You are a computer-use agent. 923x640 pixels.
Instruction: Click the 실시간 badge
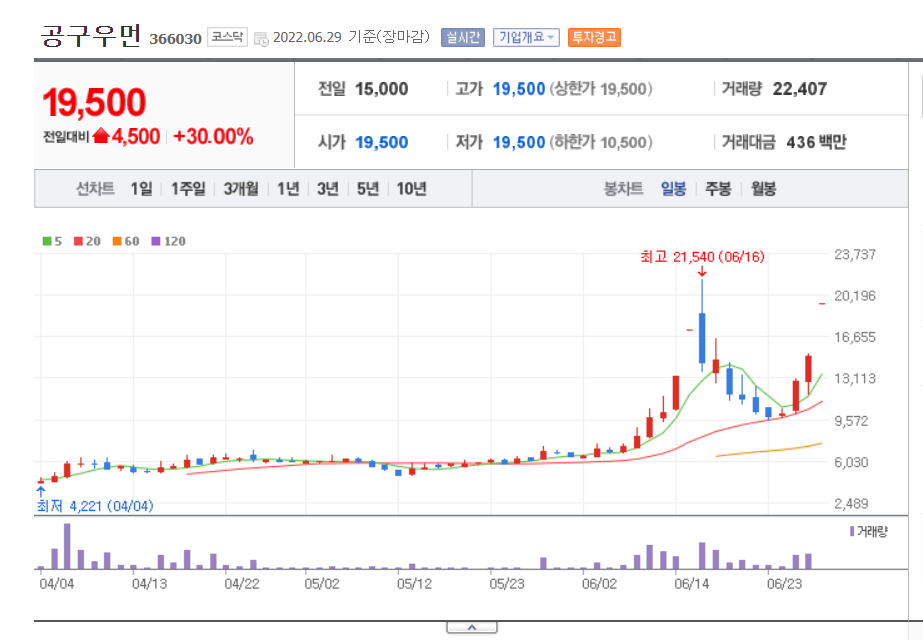pyautogui.click(x=463, y=37)
